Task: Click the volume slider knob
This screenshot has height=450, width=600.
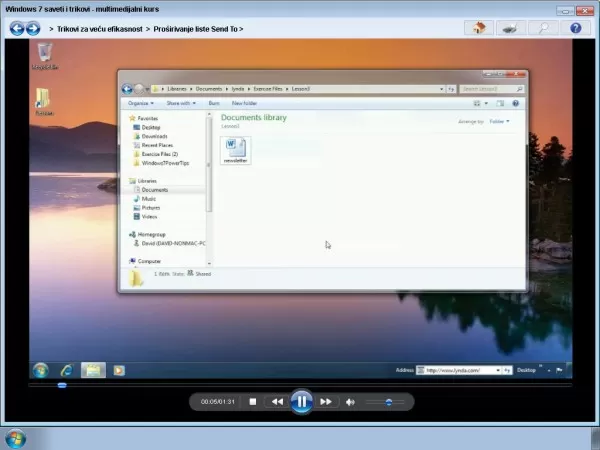Action: click(x=389, y=402)
